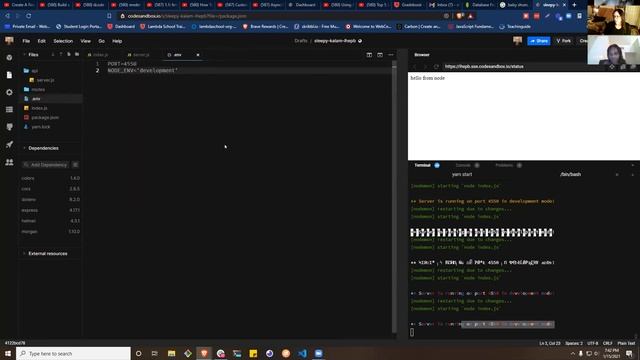Click the new file icon in Files header
Screen dimensions: 640x360
(69, 54)
